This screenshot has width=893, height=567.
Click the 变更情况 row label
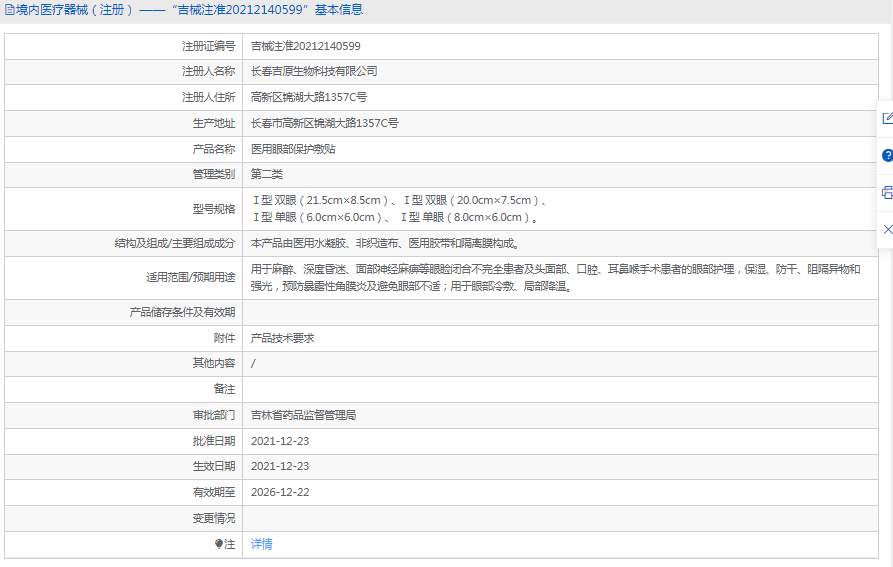pos(214,518)
